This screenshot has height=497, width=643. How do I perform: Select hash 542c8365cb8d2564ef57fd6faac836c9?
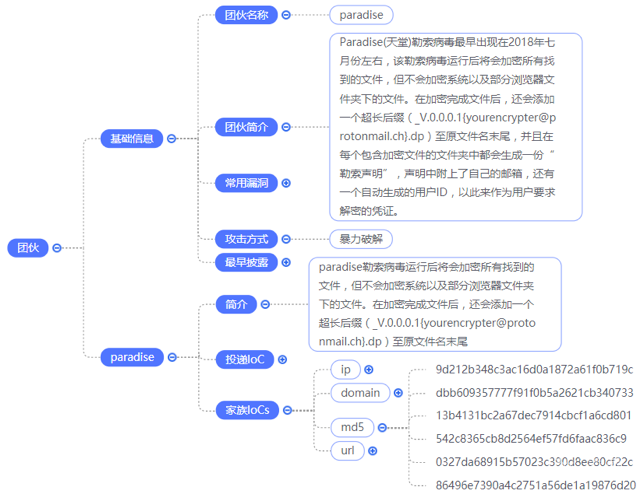coord(531,439)
